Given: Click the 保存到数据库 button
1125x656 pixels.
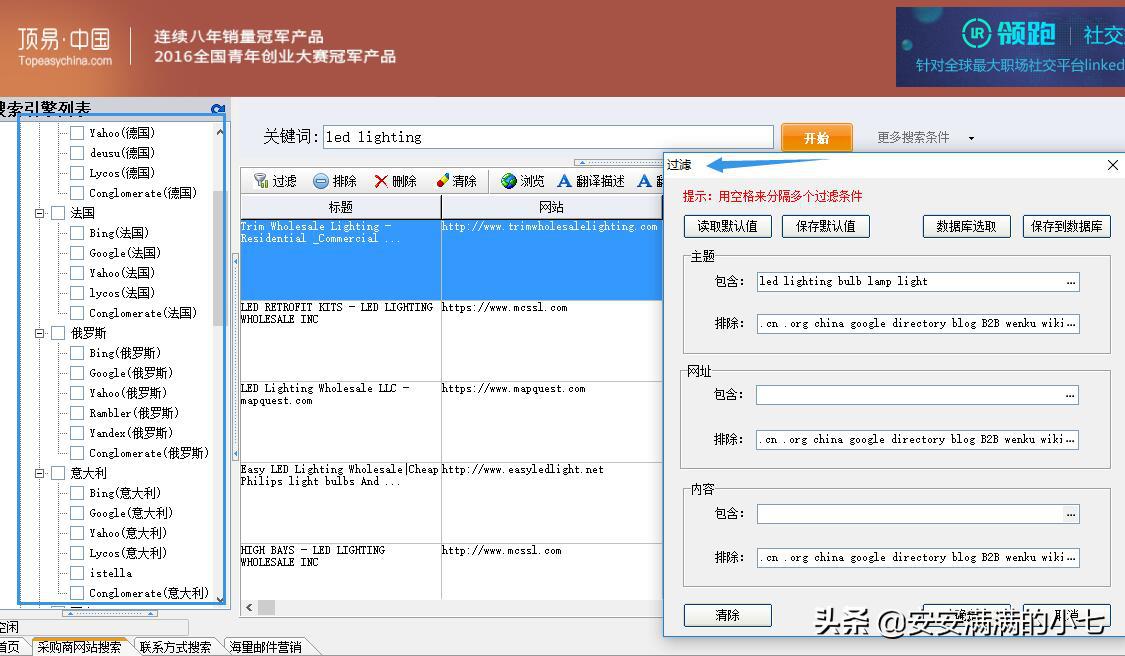Looking at the screenshot, I should [1064, 226].
